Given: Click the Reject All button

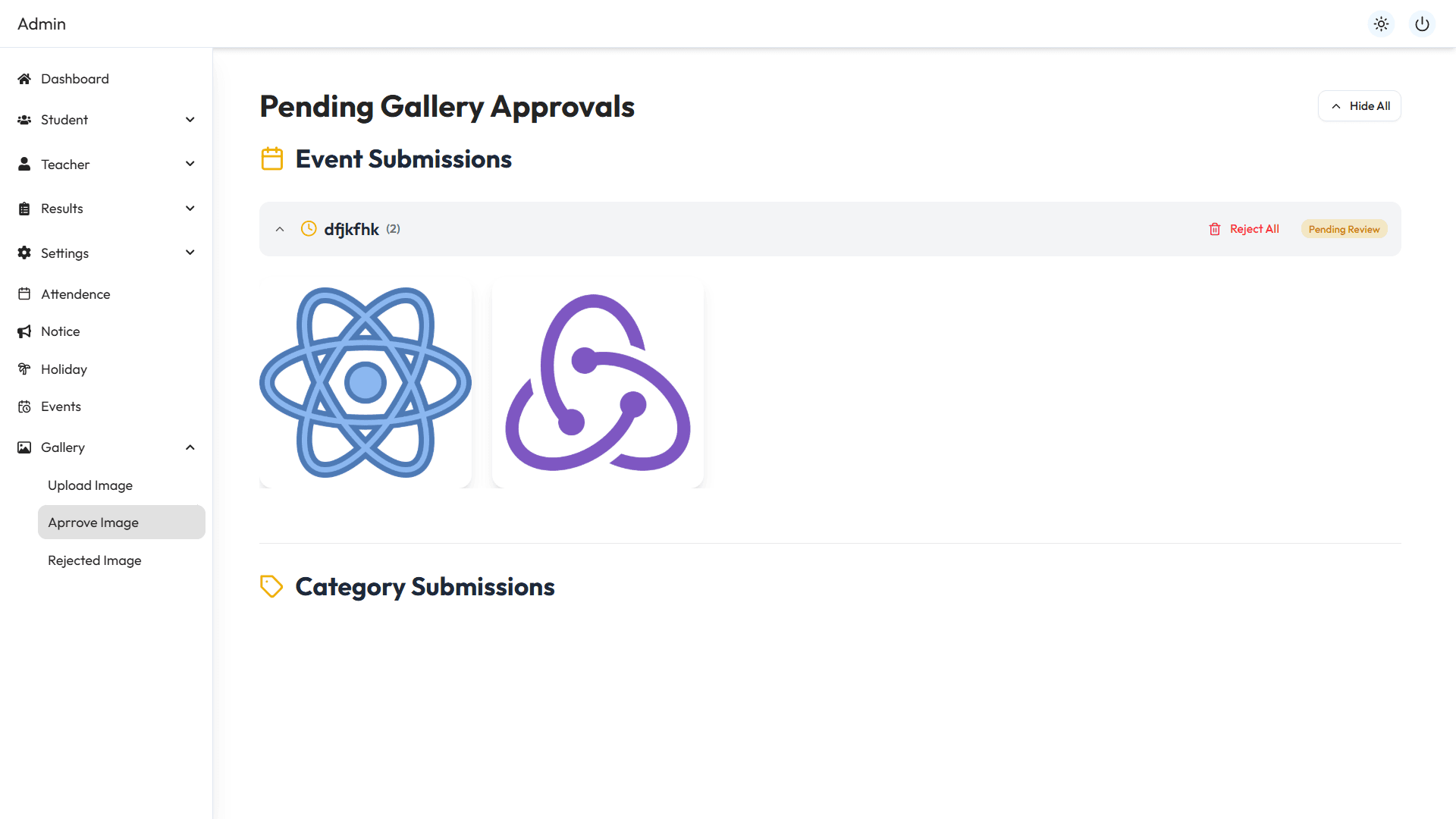Looking at the screenshot, I should [1244, 229].
